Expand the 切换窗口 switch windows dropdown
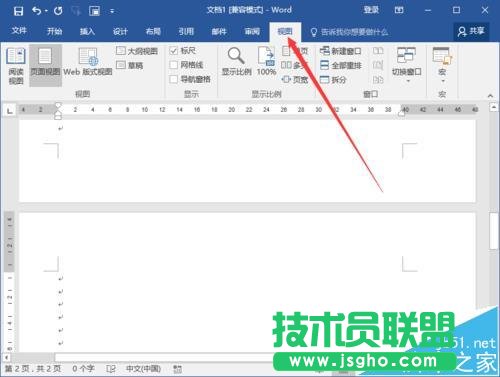 click(407, 65)
